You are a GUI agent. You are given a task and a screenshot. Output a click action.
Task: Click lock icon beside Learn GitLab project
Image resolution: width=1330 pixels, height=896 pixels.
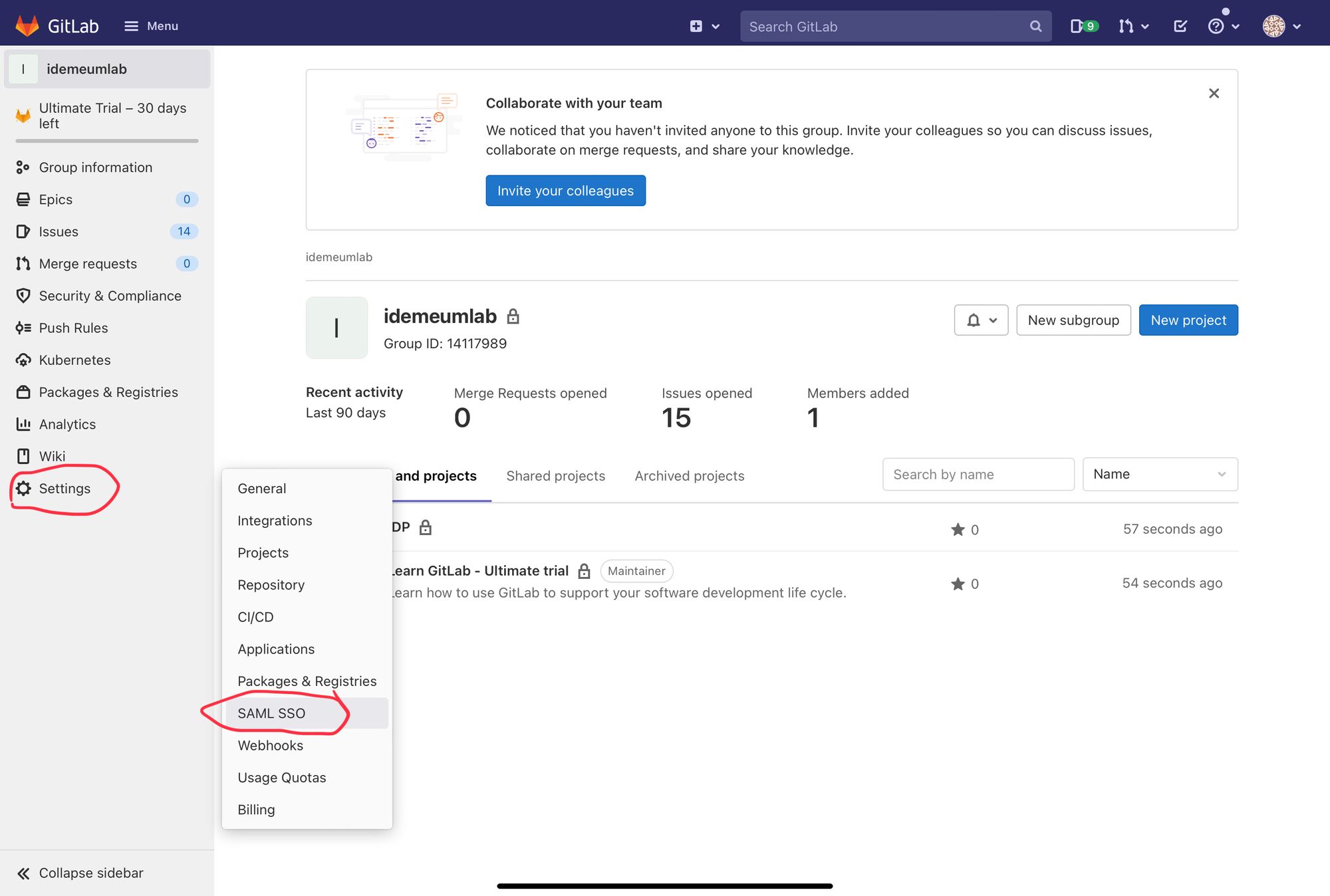point(584,571)
